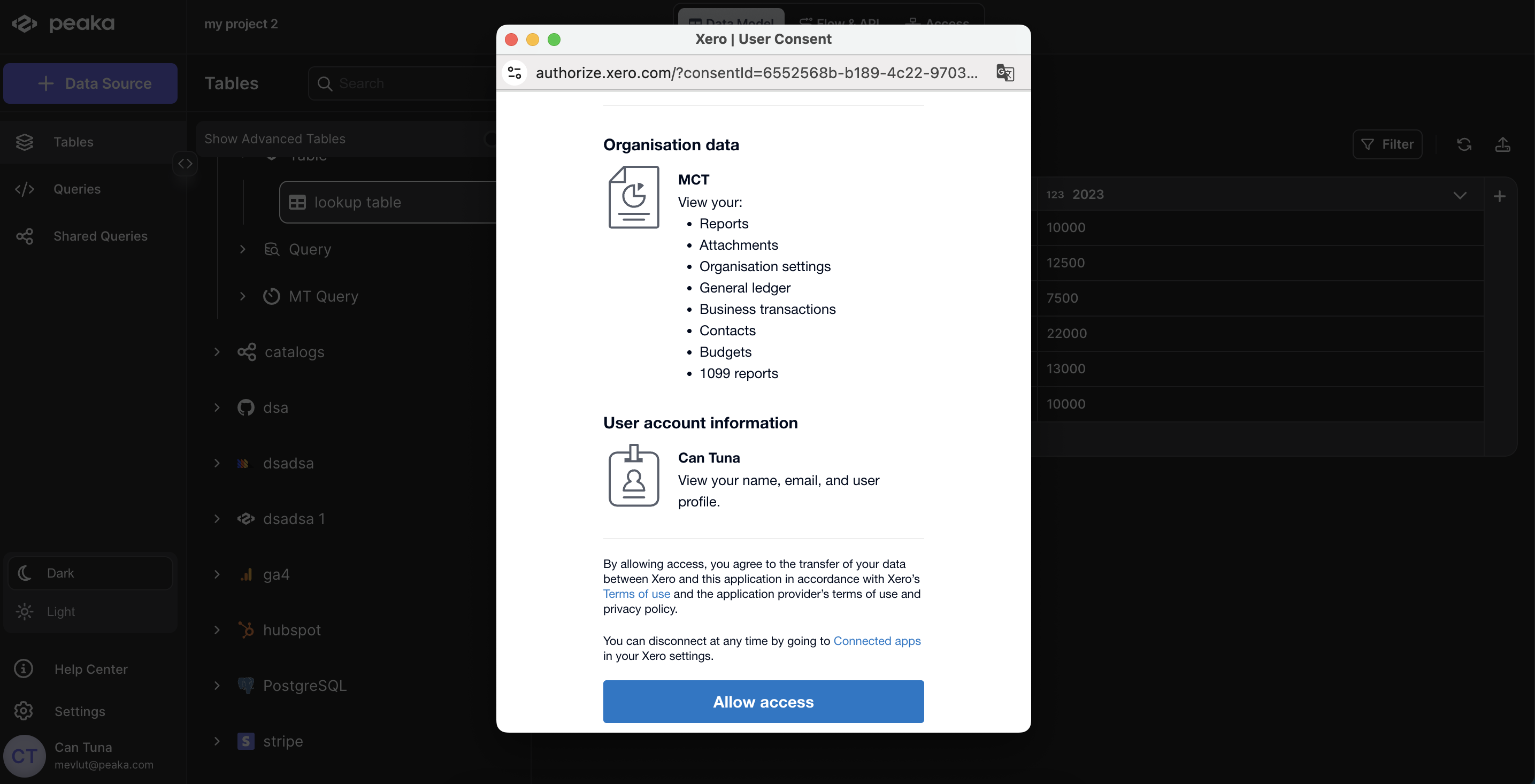Click the Peaka logo icon
1535x784 pixels.
tap(25, 24)
